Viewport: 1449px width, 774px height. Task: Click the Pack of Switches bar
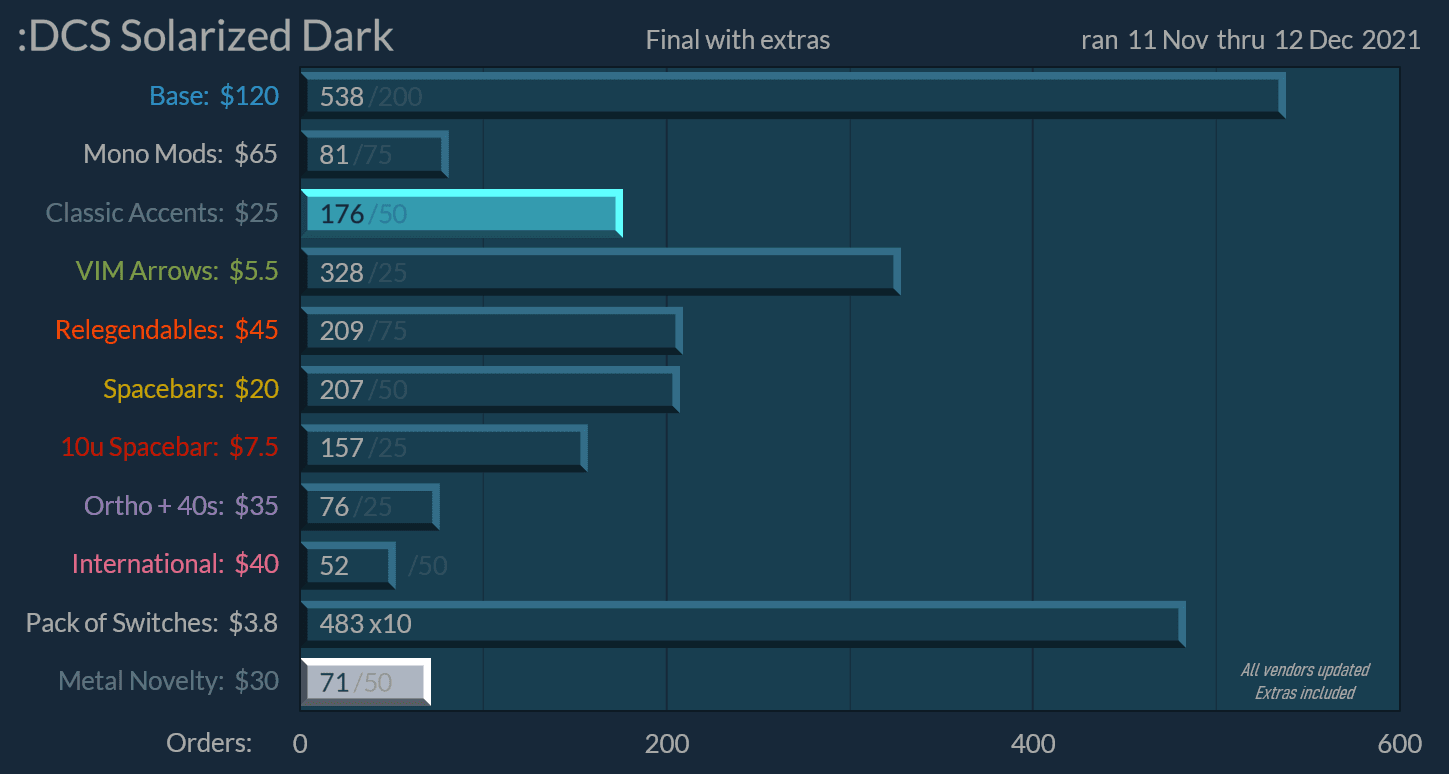click(x=741, y=623)
